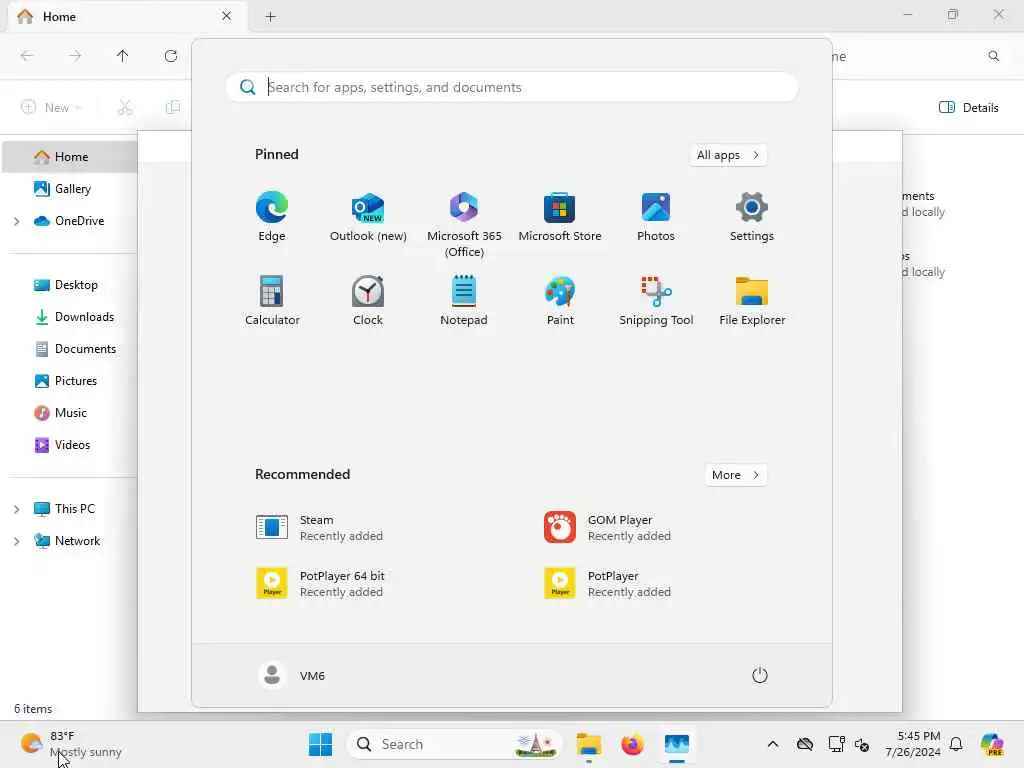Image resolution: width=1024 pixels, height=768 pixels.
Task: Launch Paint app
Action: click(x=560, y=300)
